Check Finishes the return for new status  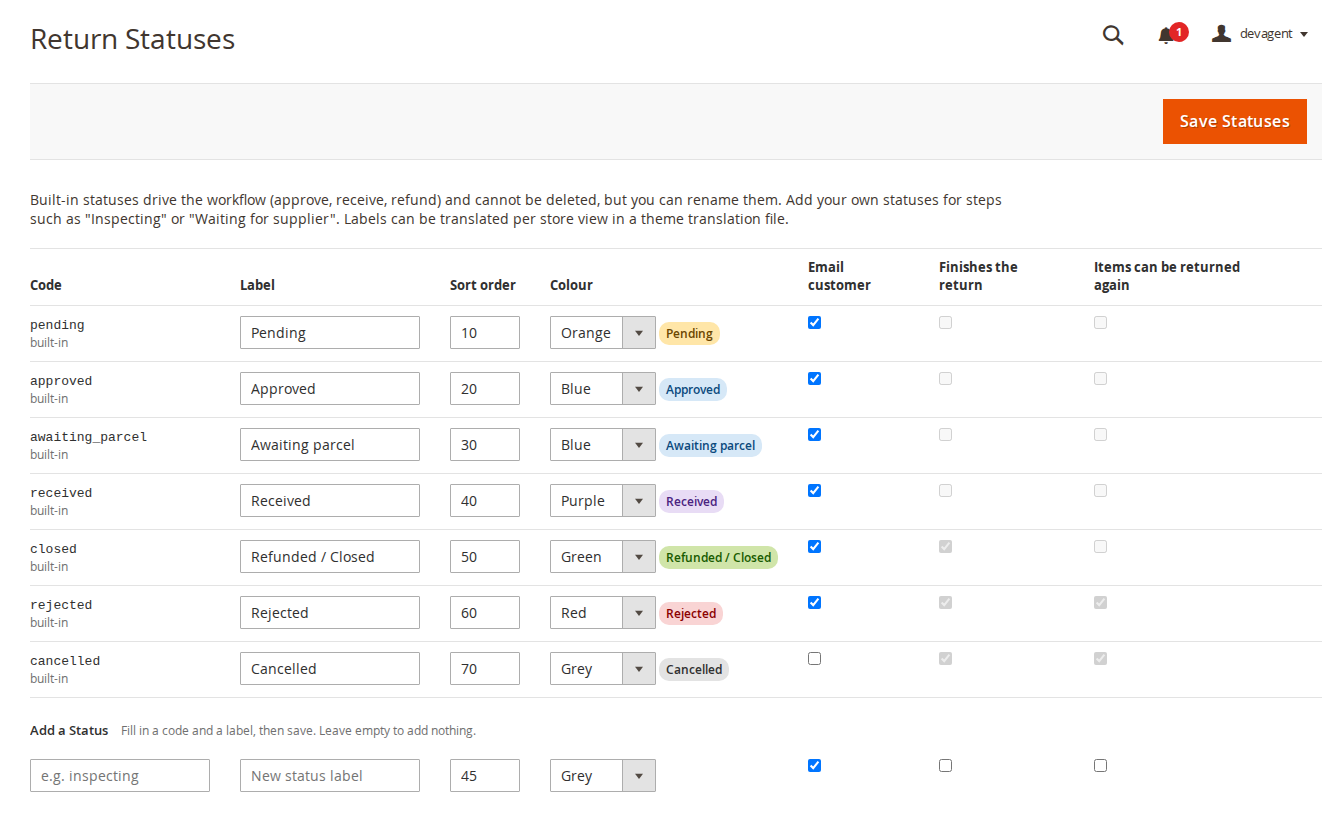(945, 765)
